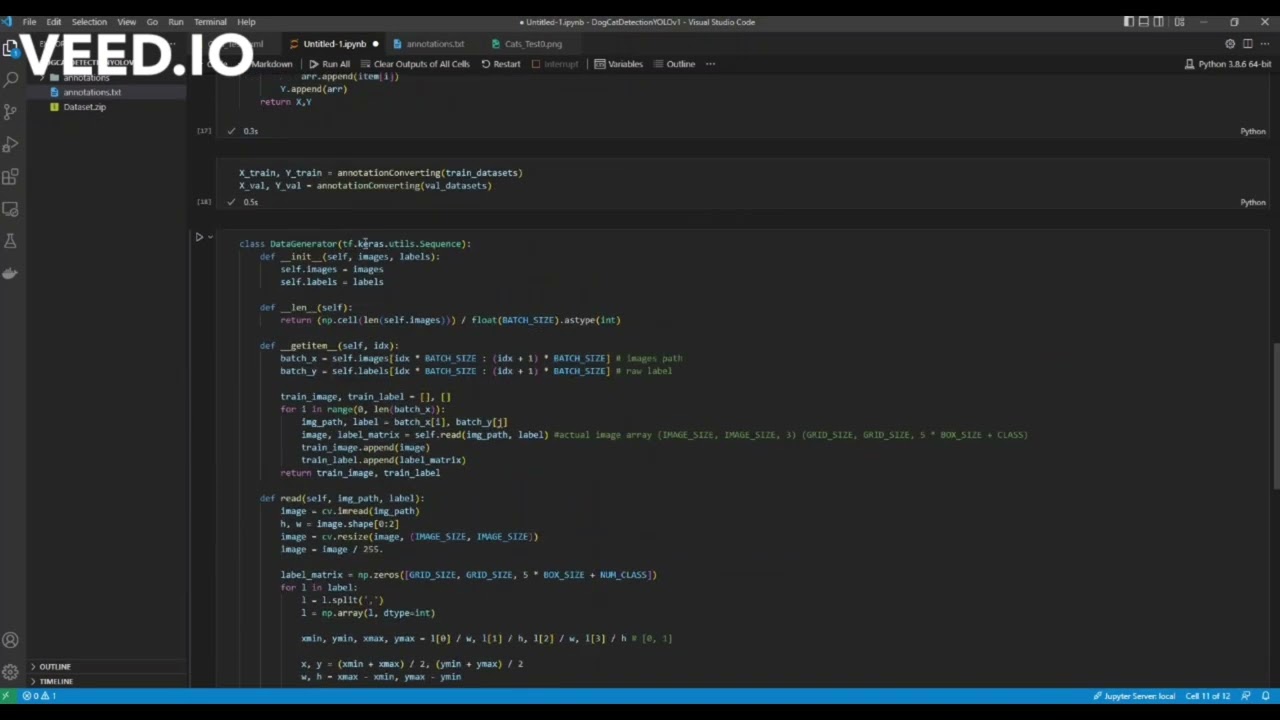The image size is (1280, 720).
Task: Open notebook toolbar more actions ellipsis
Action: tap(711, 64)
